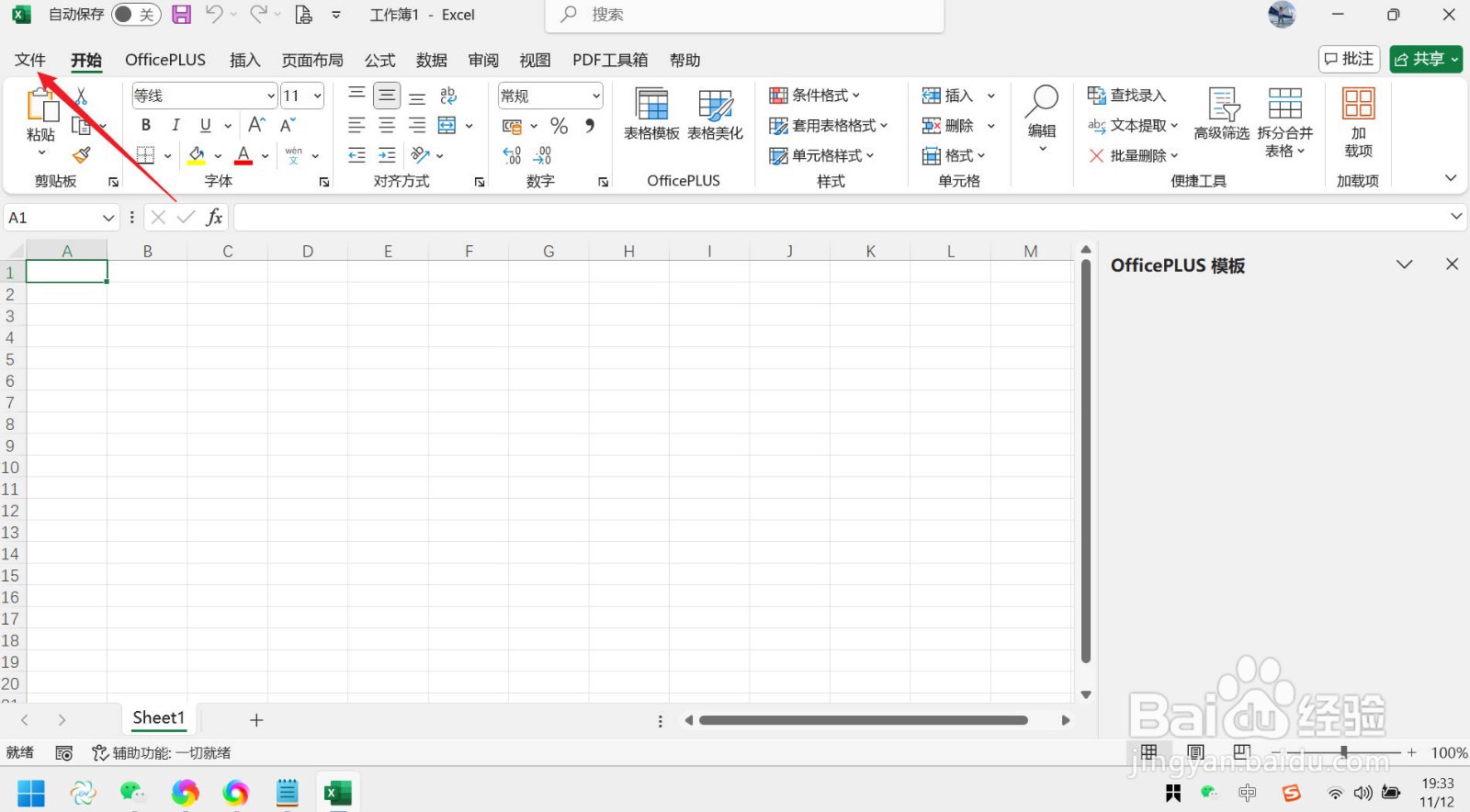Click the Decrease indent icon
This screenshot has height=812, width=1470.
coord(357,155)
